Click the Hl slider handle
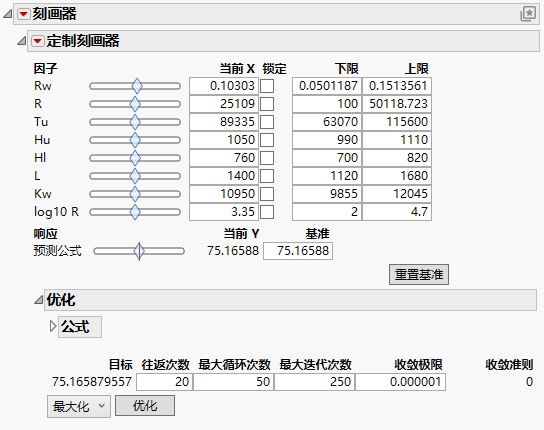This screenshot has height=430, width=544. pyautogui.click(x=135, y=158)
